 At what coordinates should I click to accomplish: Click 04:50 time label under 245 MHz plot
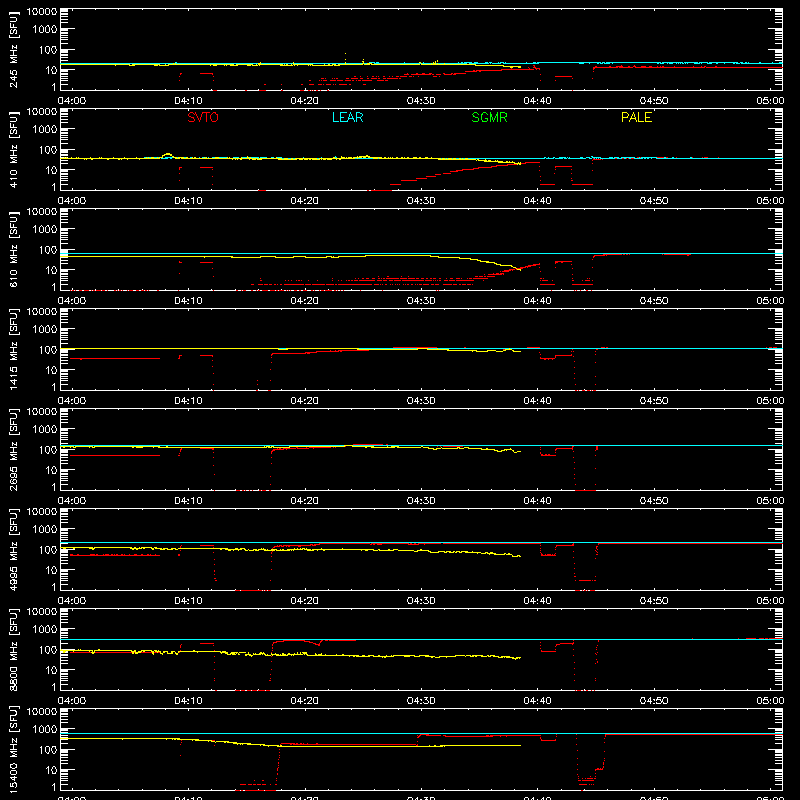pyautogui.click(x=654, y=101)
